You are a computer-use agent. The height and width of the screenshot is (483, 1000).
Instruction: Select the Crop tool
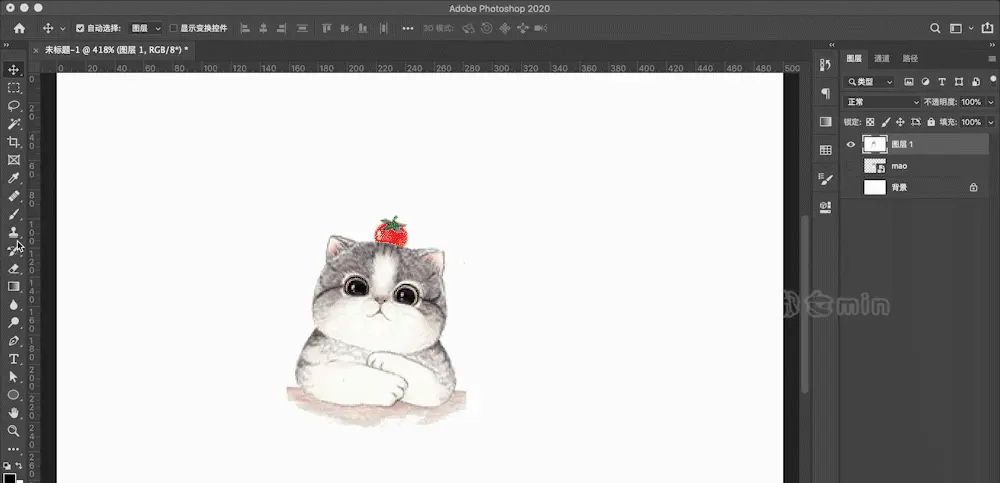pos(13,142)
